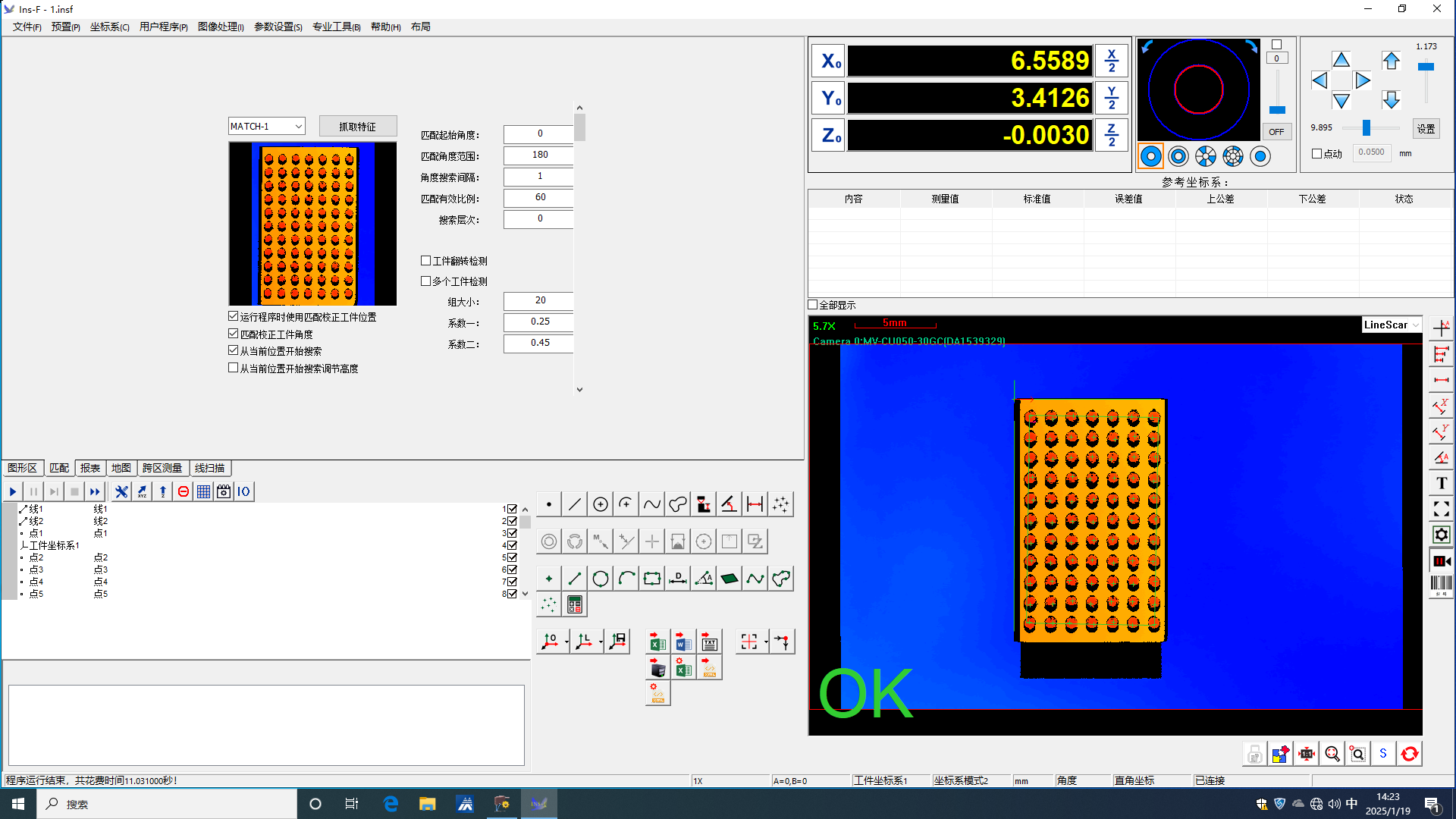Click the run program play button
The width and height of the screenshot is (1456, 819).
point(13,491)
